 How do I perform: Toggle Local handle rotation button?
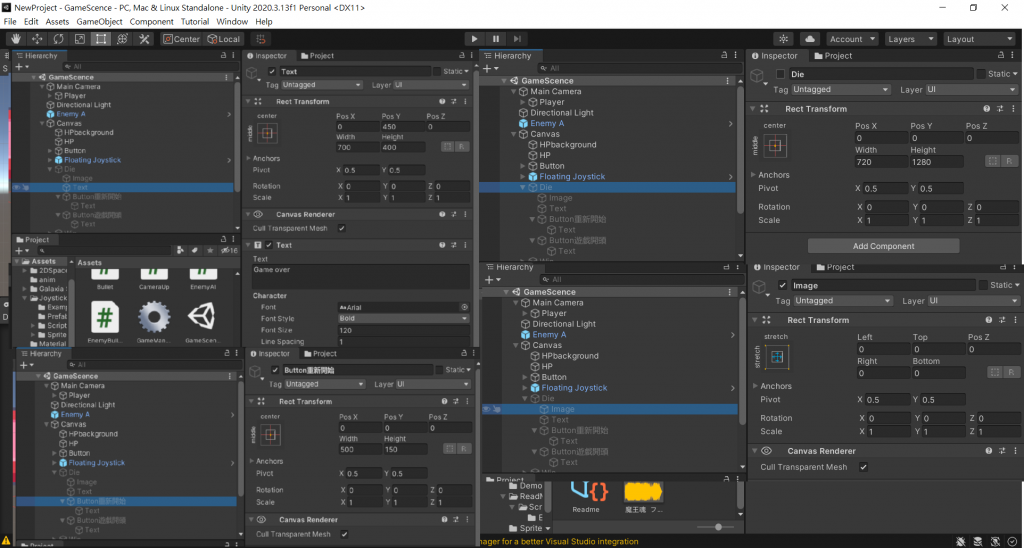(x=223, y=39)
